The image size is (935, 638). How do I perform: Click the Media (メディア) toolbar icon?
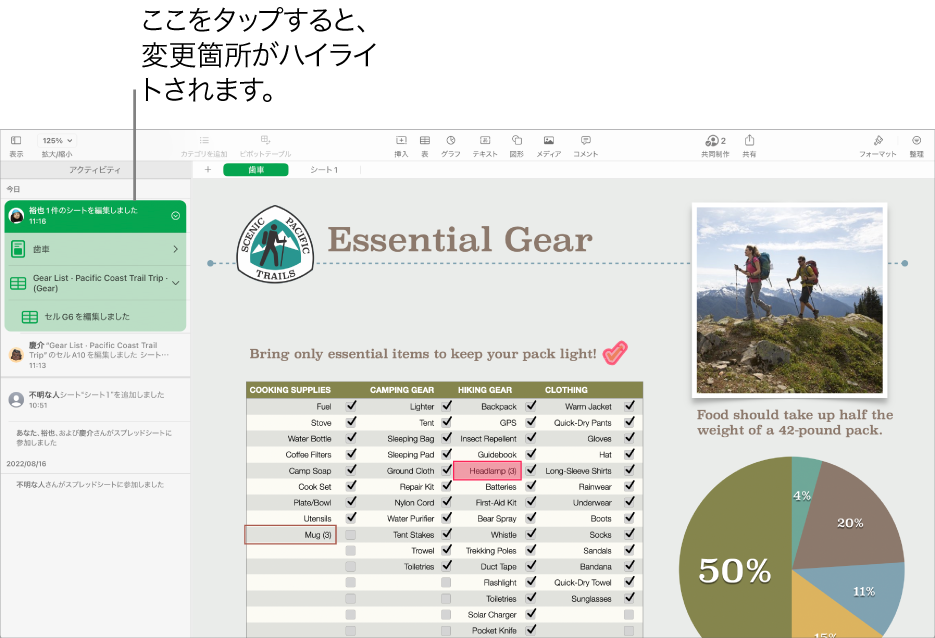[549, 141]
